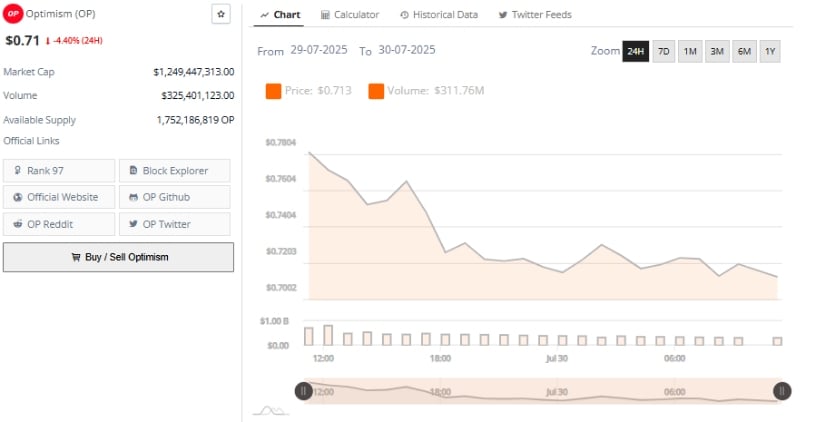
Task: Click the Available Supply value 1,752,186,819 OP
Action: pos(195,120)
